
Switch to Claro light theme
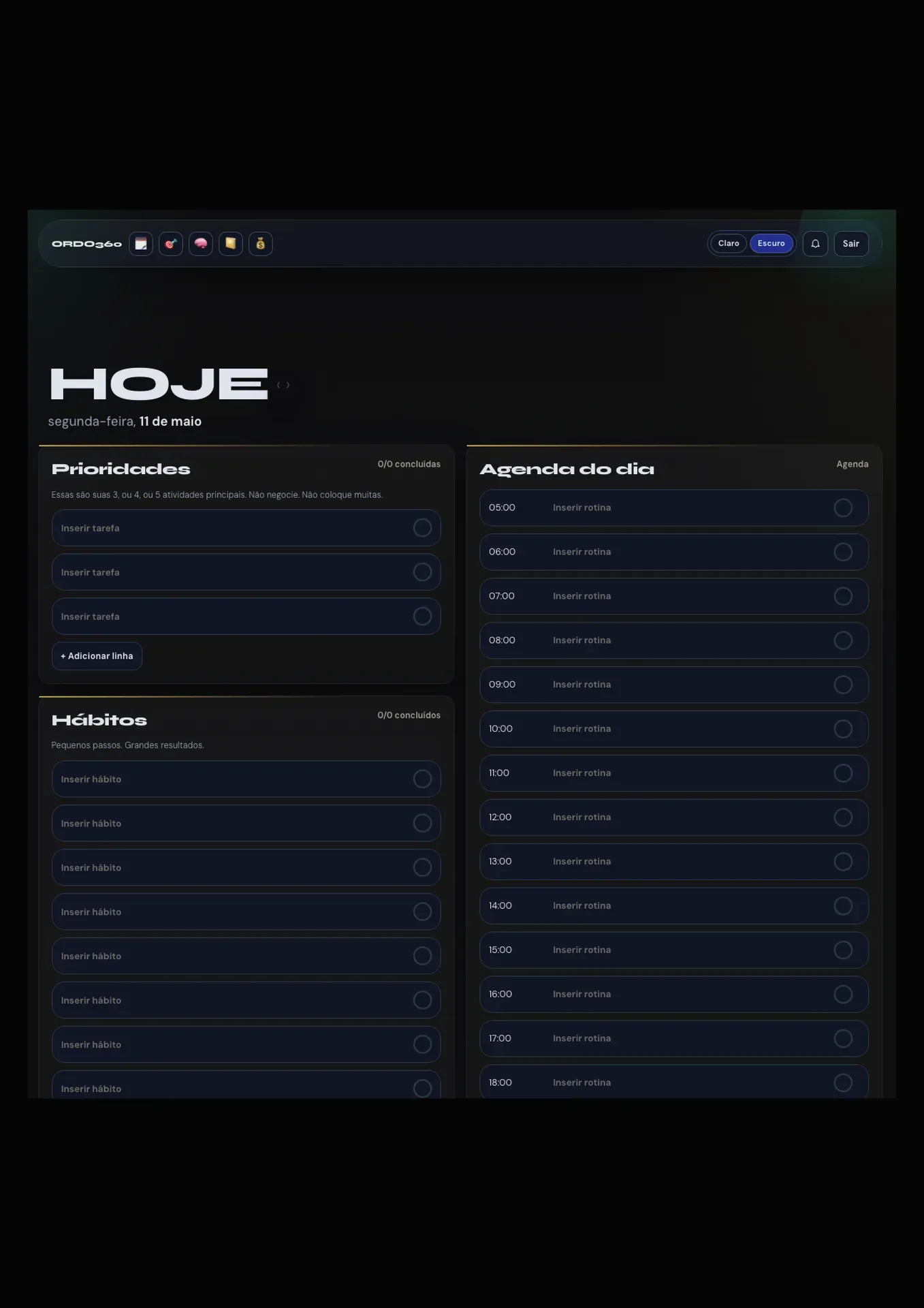[x=729, y=243]
